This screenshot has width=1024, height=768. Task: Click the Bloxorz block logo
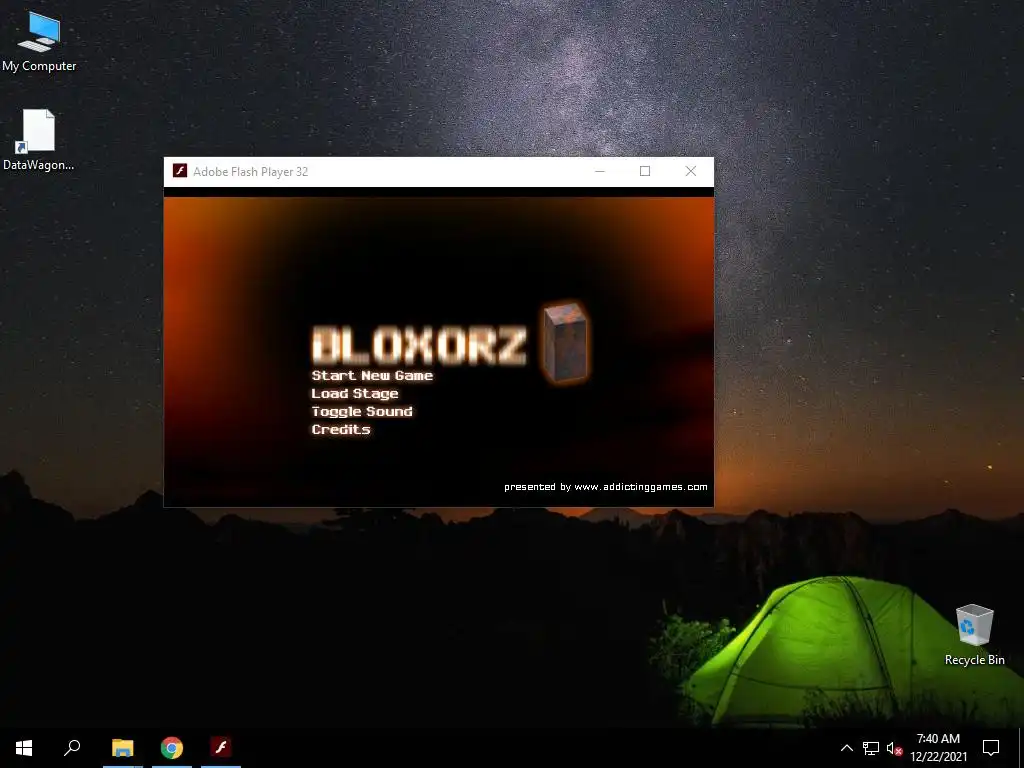point(566,342)
